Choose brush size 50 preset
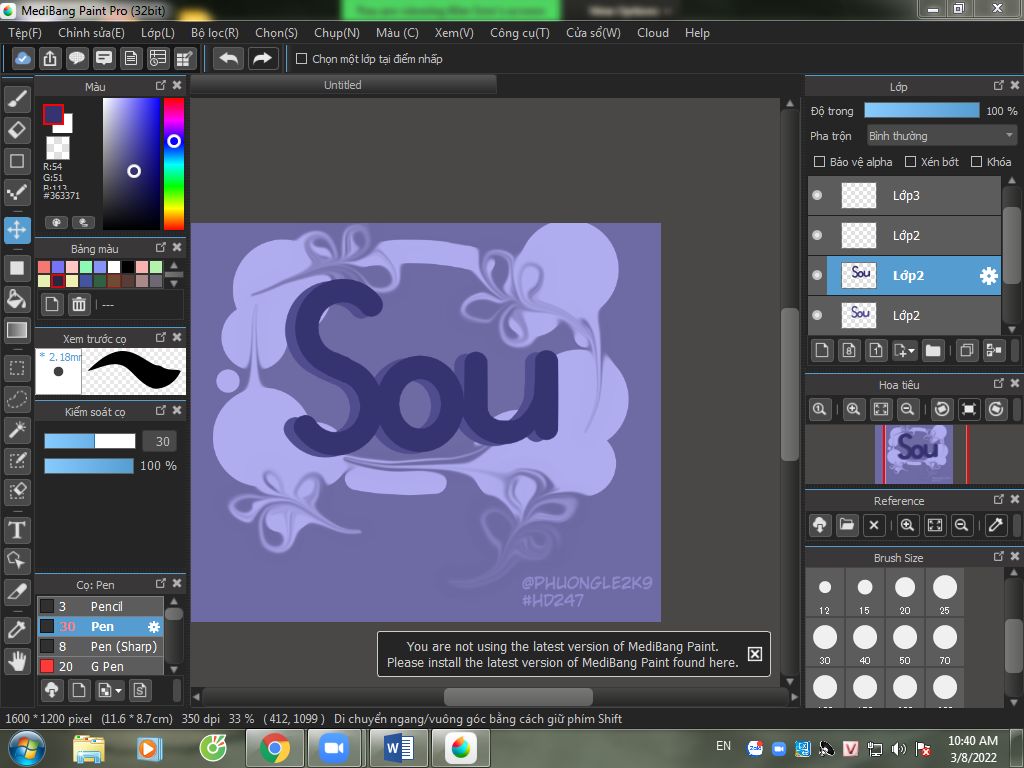 point(904,644)
